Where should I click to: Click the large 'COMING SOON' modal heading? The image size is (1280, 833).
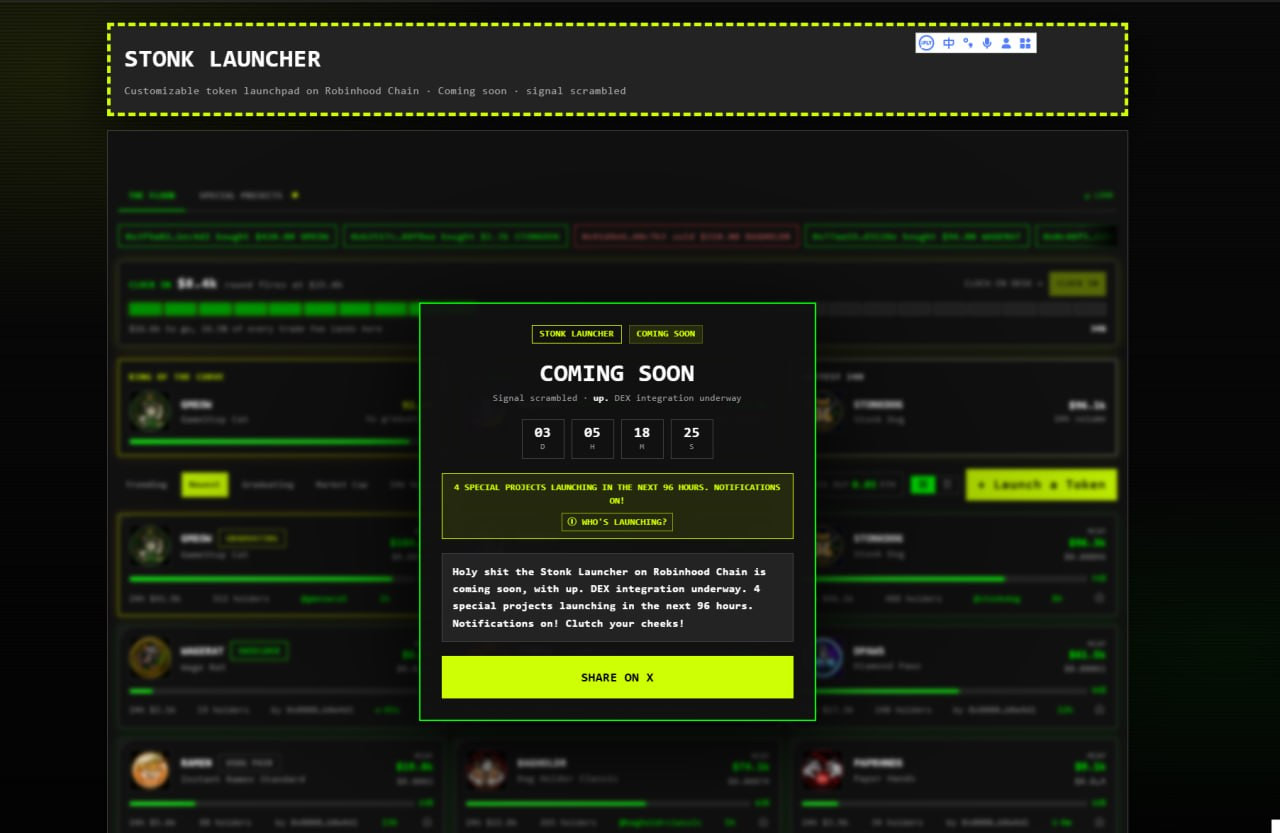(617, 373)
